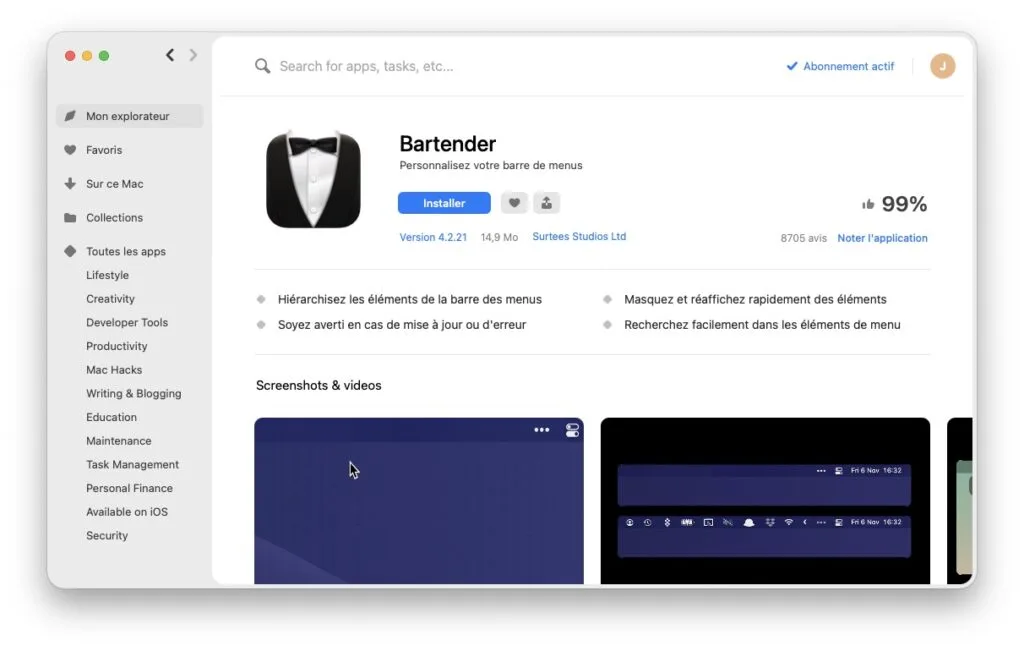Viewport: 1024px width, 651px height.
Task: Open the account avatar in the top-right corner
Action: [941, 66]
